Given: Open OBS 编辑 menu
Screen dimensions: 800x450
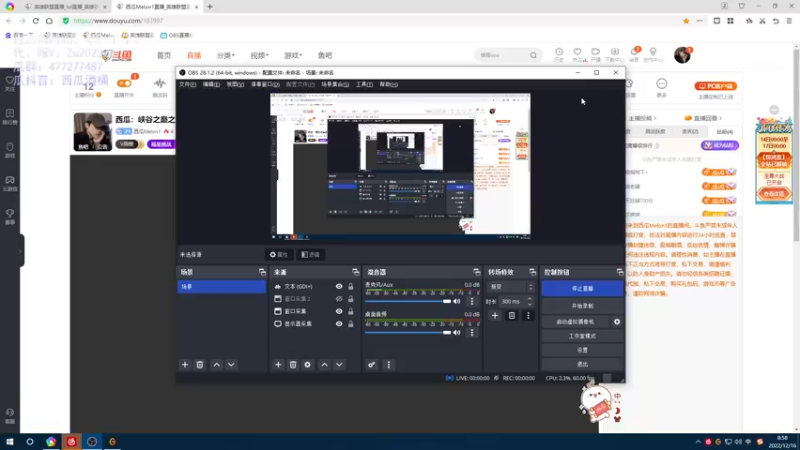Looking at the screenshot, I should tap(211, 84).
